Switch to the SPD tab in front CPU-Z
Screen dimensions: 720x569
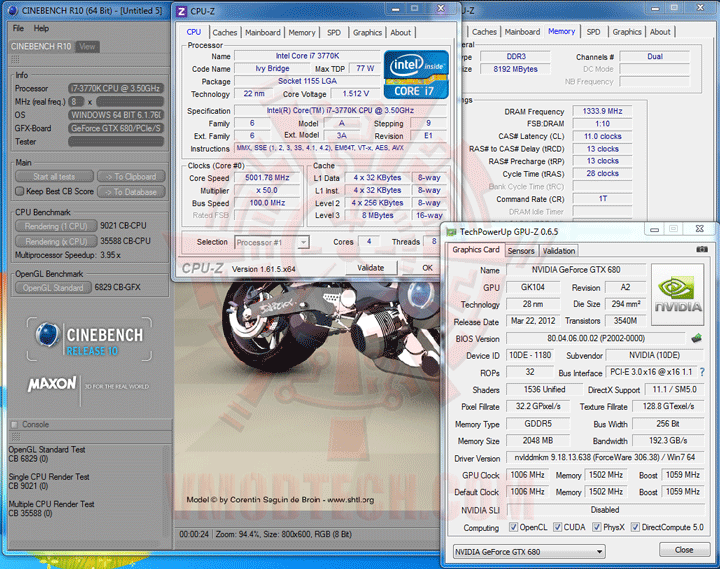pos(334,33)
